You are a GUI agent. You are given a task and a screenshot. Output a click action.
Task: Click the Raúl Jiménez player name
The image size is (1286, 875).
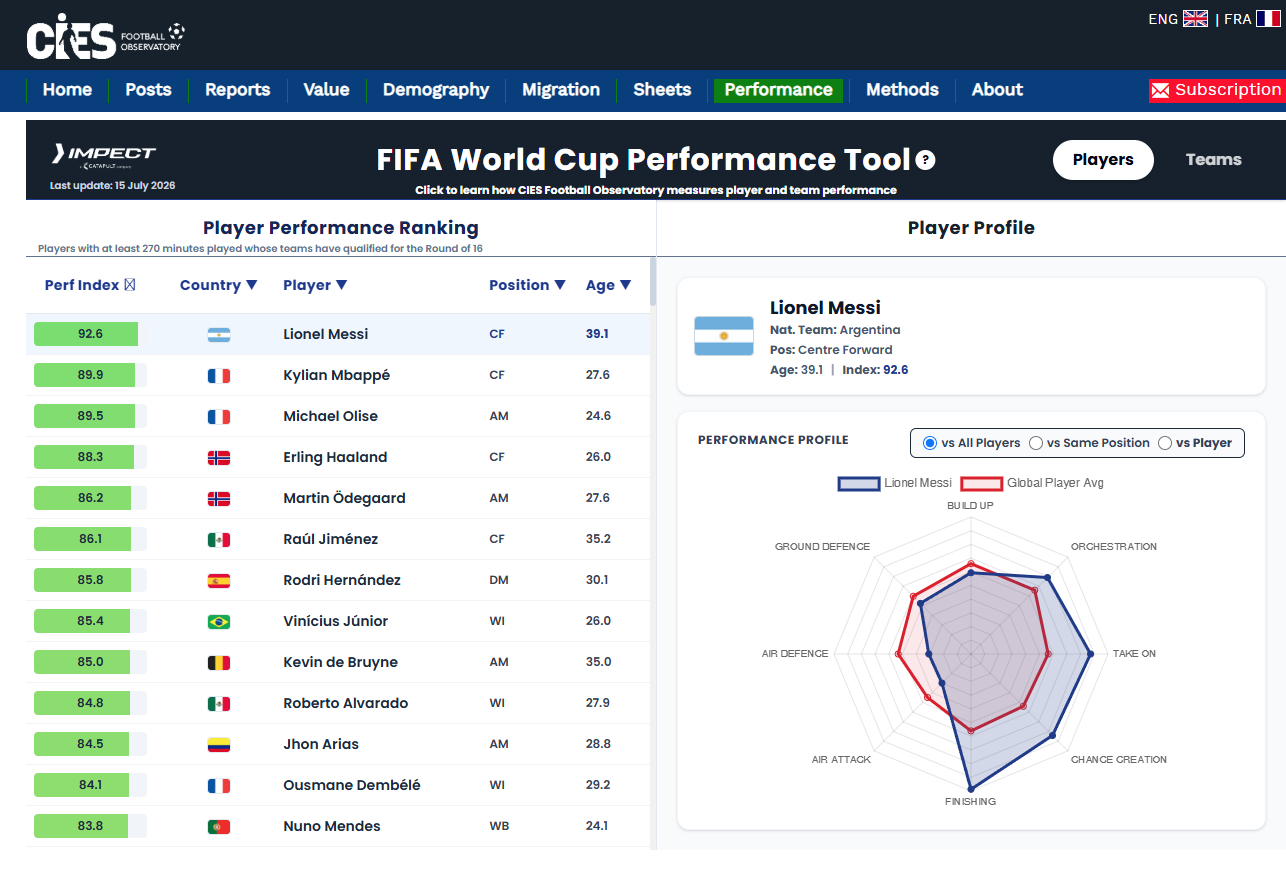pos(330,539)
